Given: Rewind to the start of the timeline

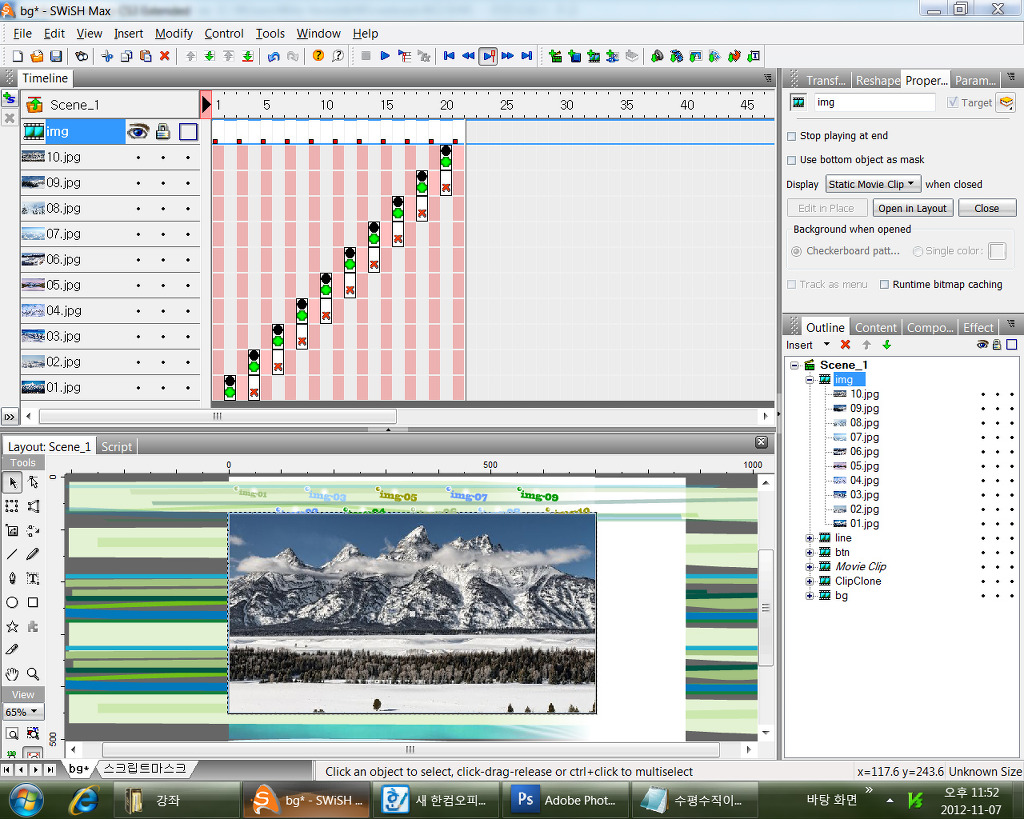Looking at the screenshot, I should coord(449,56).
